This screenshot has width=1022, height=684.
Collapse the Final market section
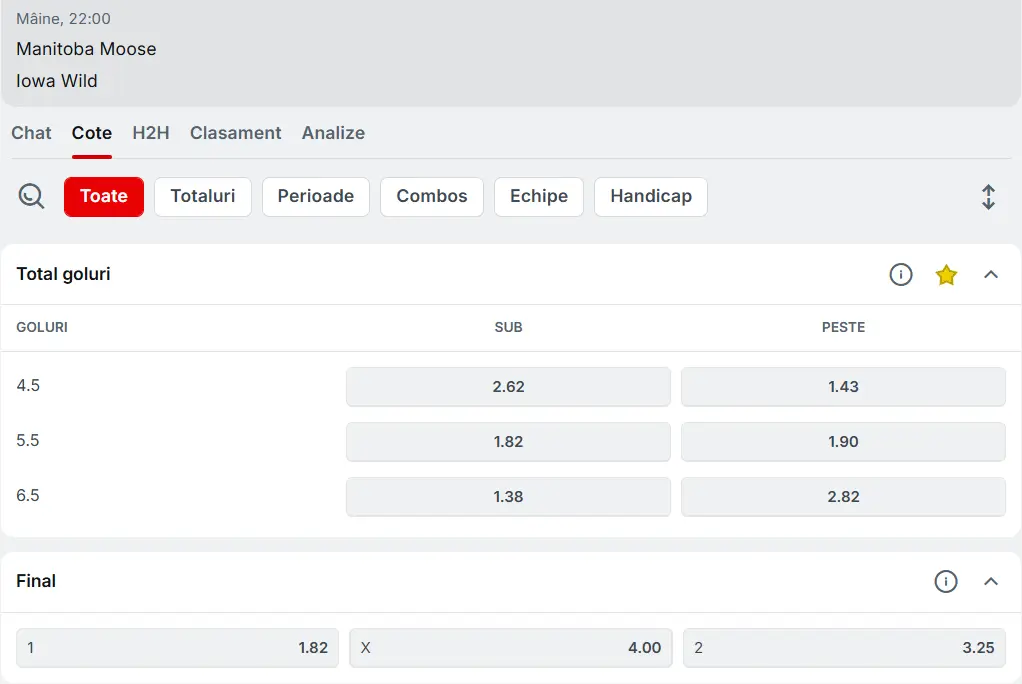pyautogui.click(x=991, y=581)
